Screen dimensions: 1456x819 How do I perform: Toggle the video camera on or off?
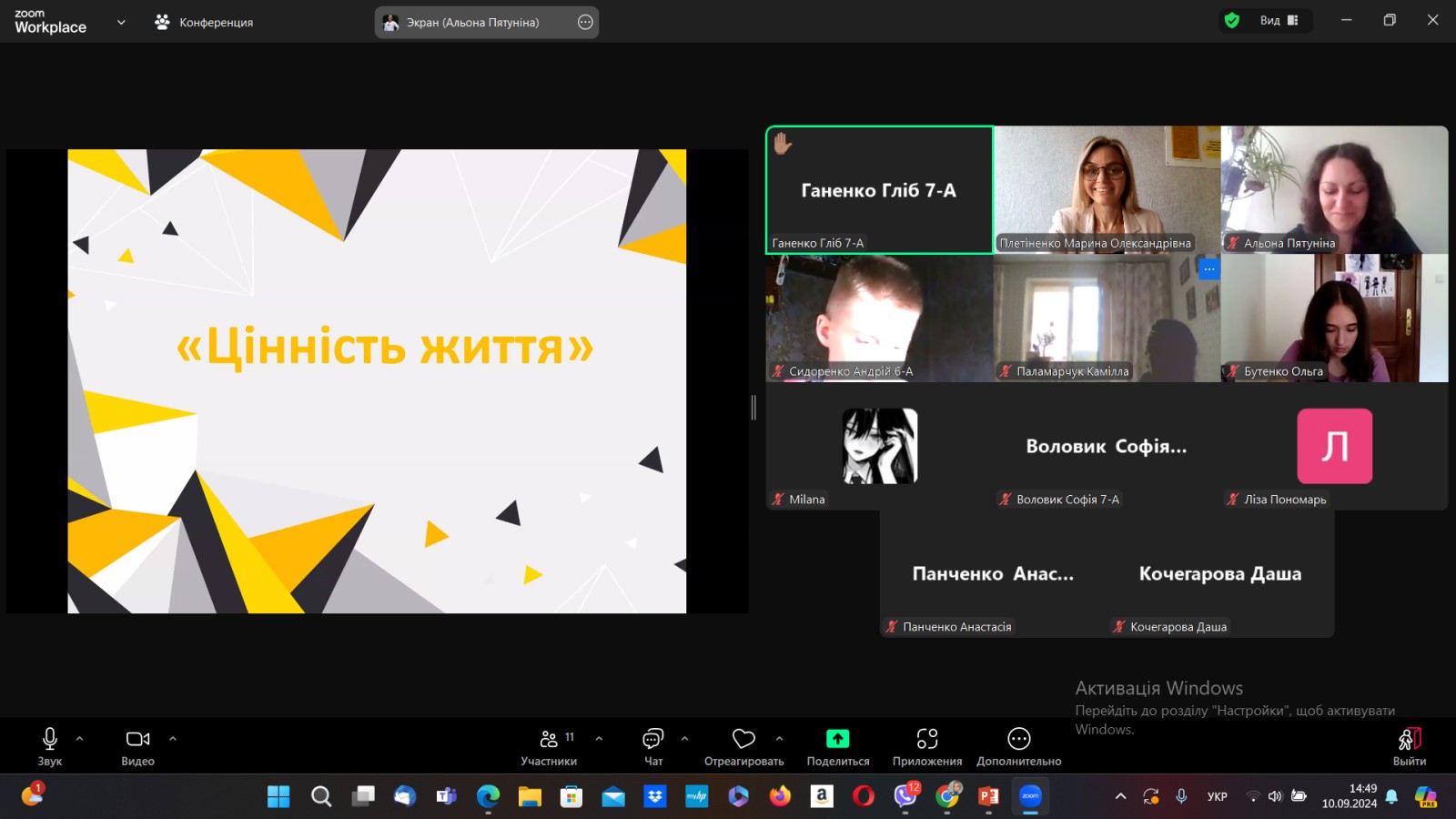click(x=138, y=747)
